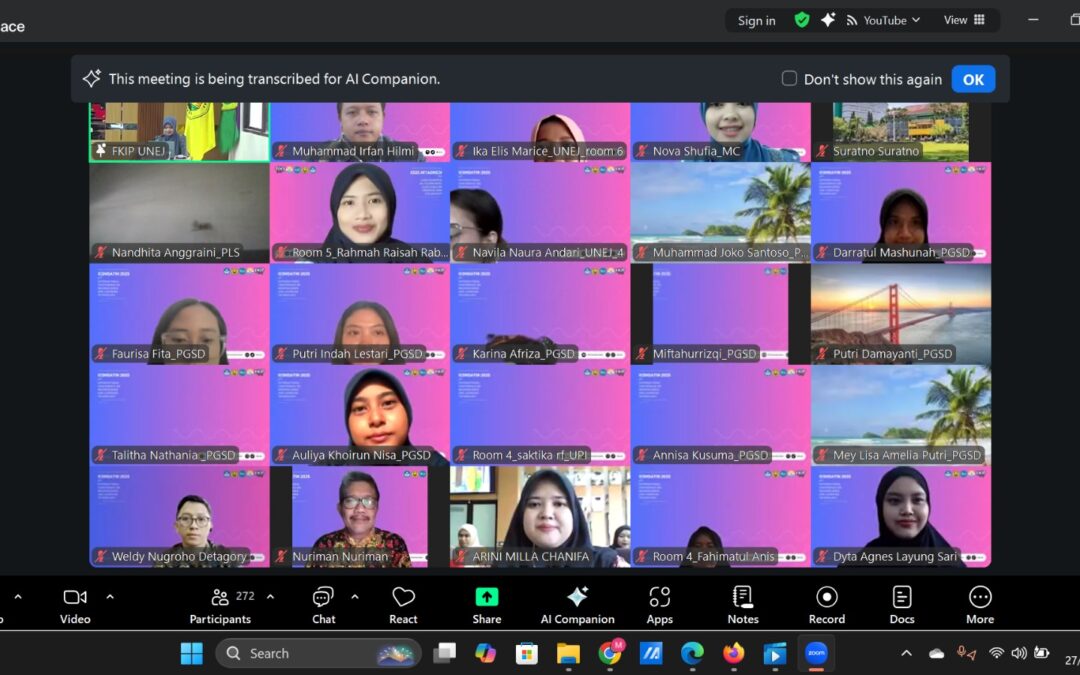Open AI Companion from the toolbar
This screenshot has height=675, width=1080.
[x=577, y=605]
